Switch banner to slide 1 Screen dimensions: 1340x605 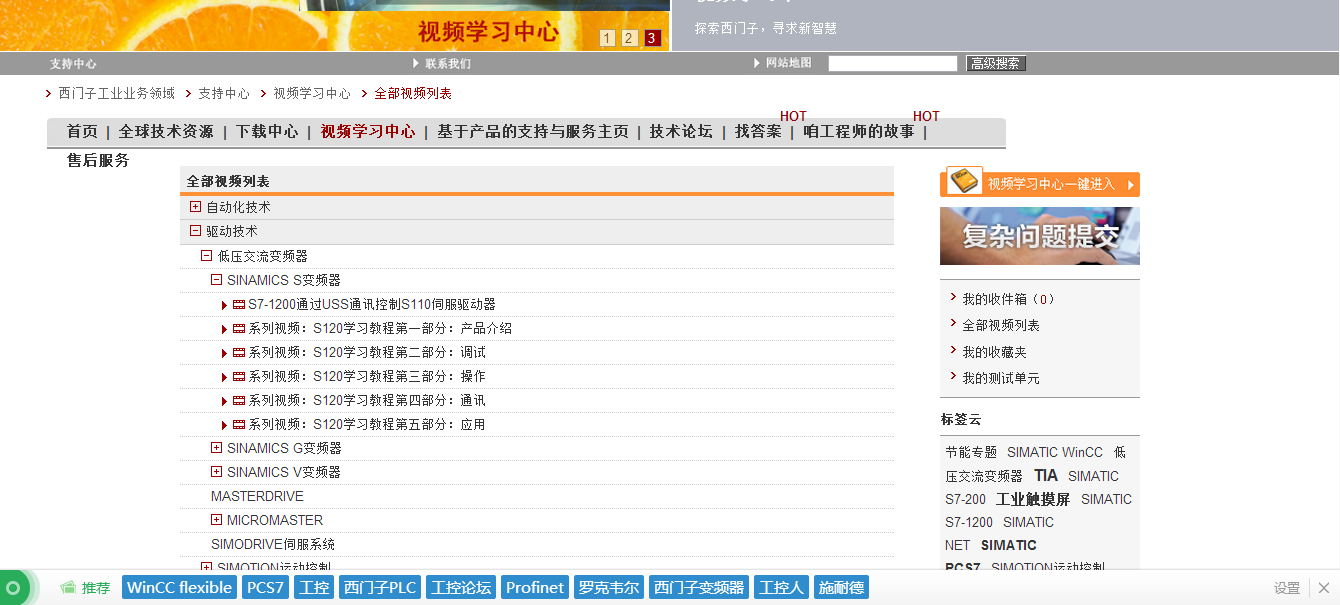tap(607, 39)
